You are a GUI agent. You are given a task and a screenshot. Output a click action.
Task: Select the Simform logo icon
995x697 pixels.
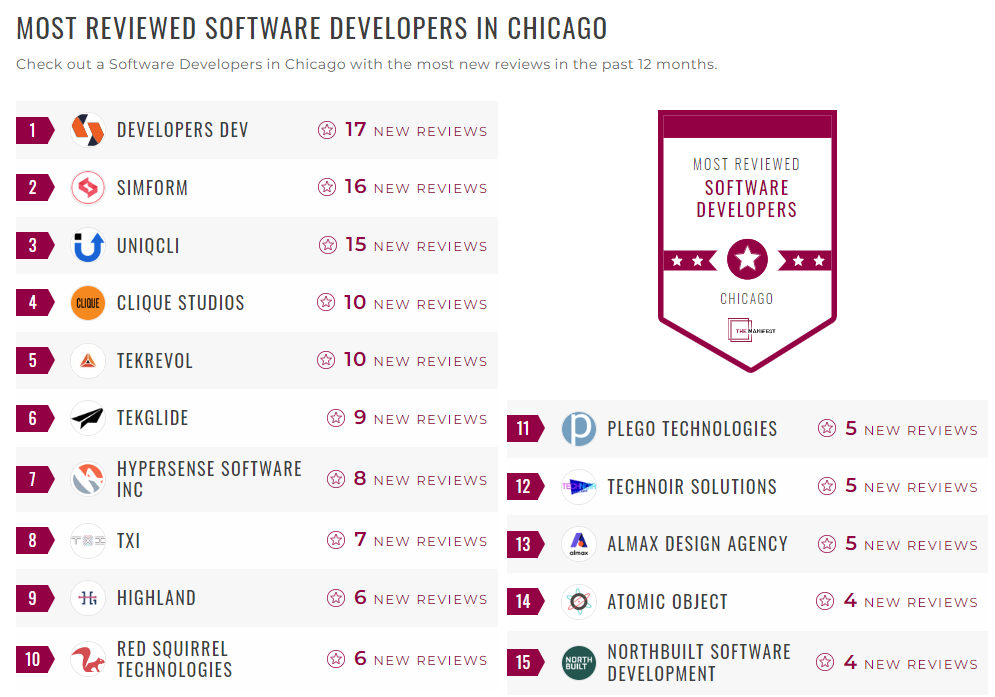point(86,187)
